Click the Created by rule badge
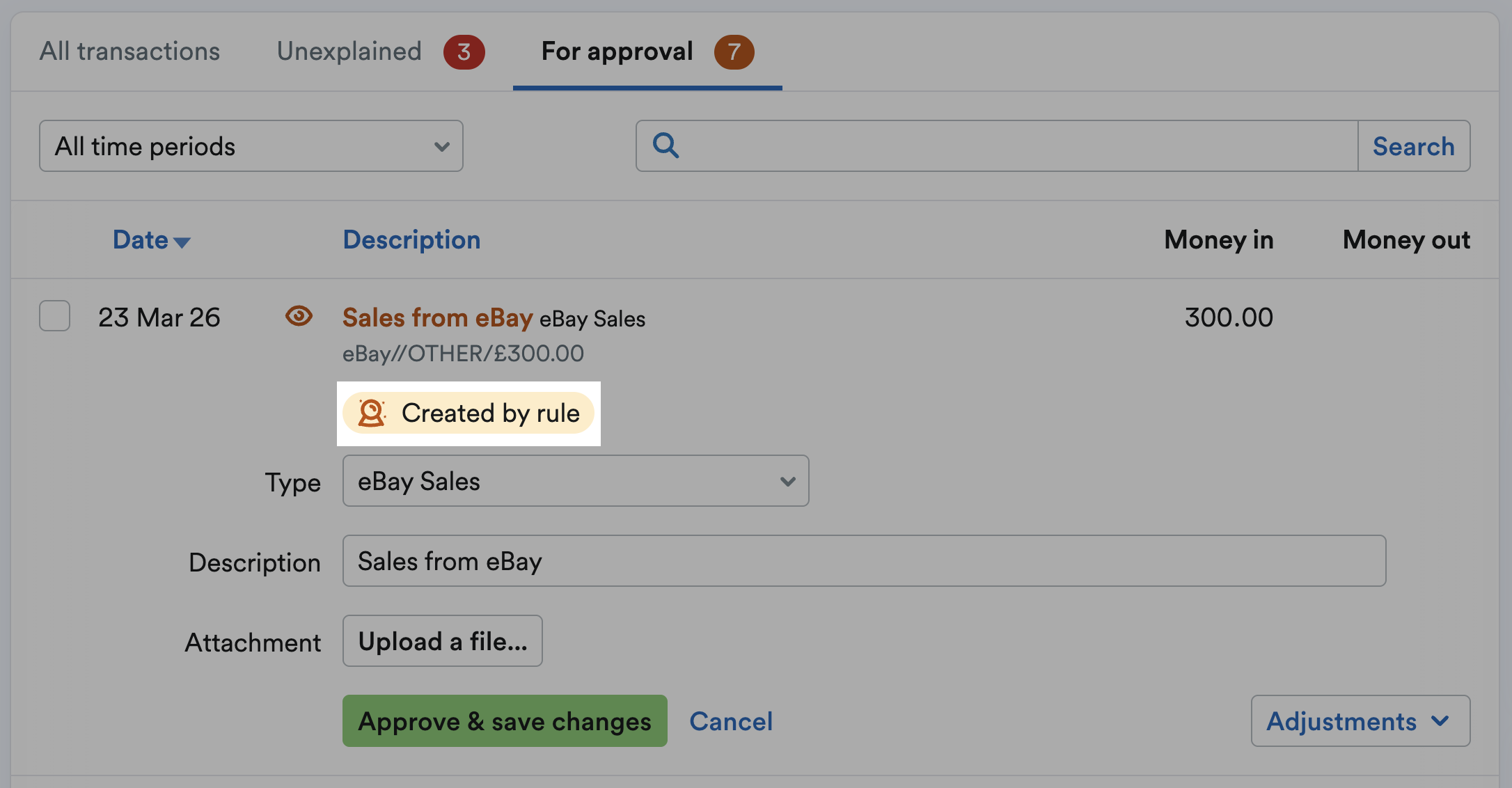 [x=468, y=413]
